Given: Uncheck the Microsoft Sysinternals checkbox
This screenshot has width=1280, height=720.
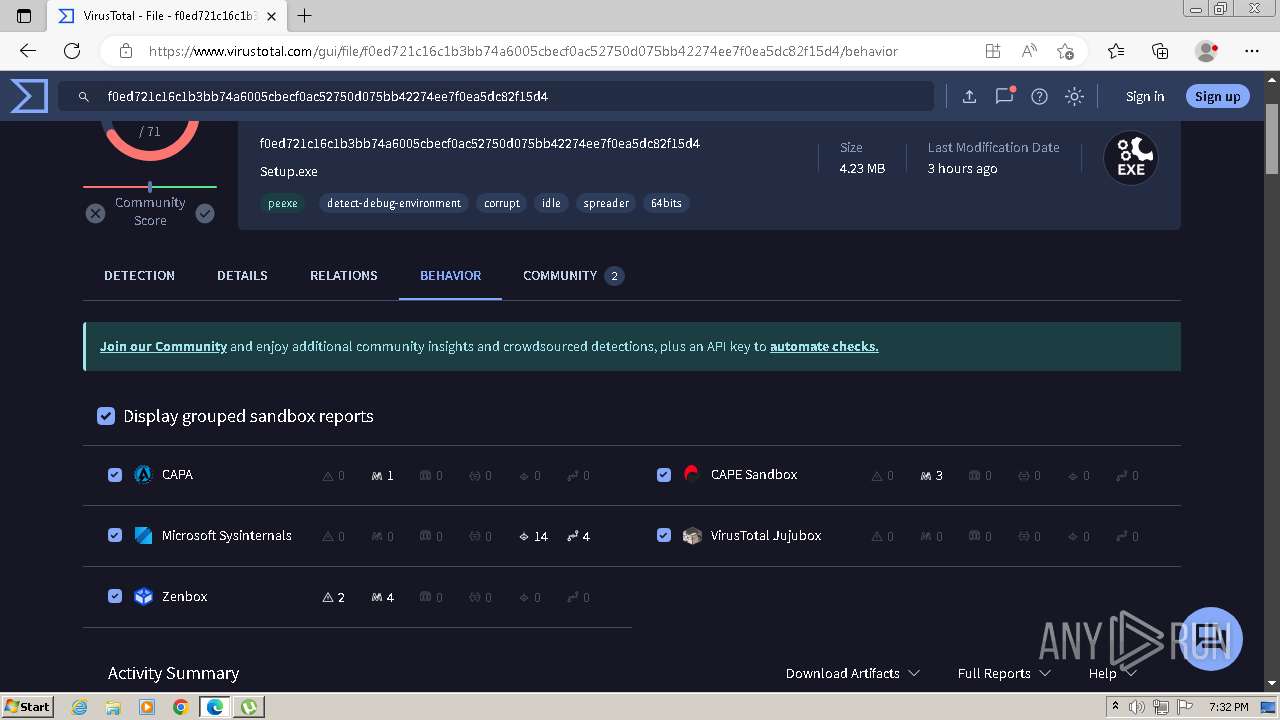Looking at the screenshot, I should coord(115,536).
